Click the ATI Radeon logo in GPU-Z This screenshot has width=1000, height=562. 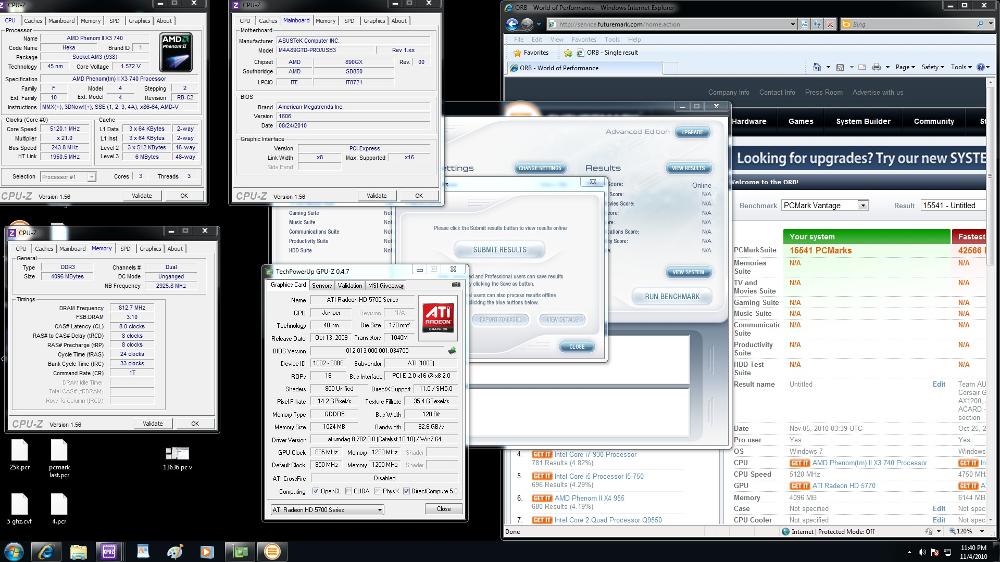(438, 317)
